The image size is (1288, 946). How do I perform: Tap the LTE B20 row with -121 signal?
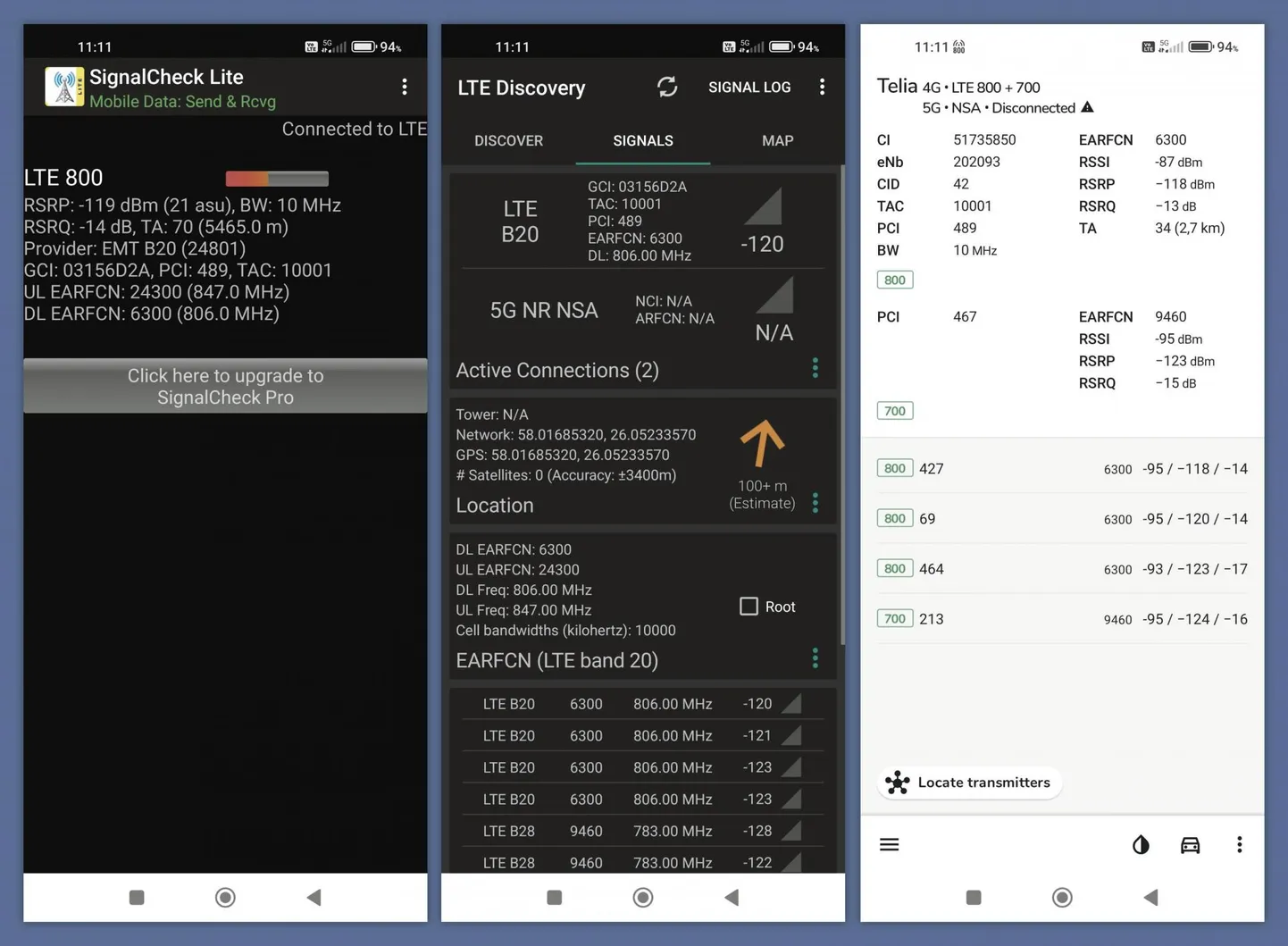(x=642, y=736)
